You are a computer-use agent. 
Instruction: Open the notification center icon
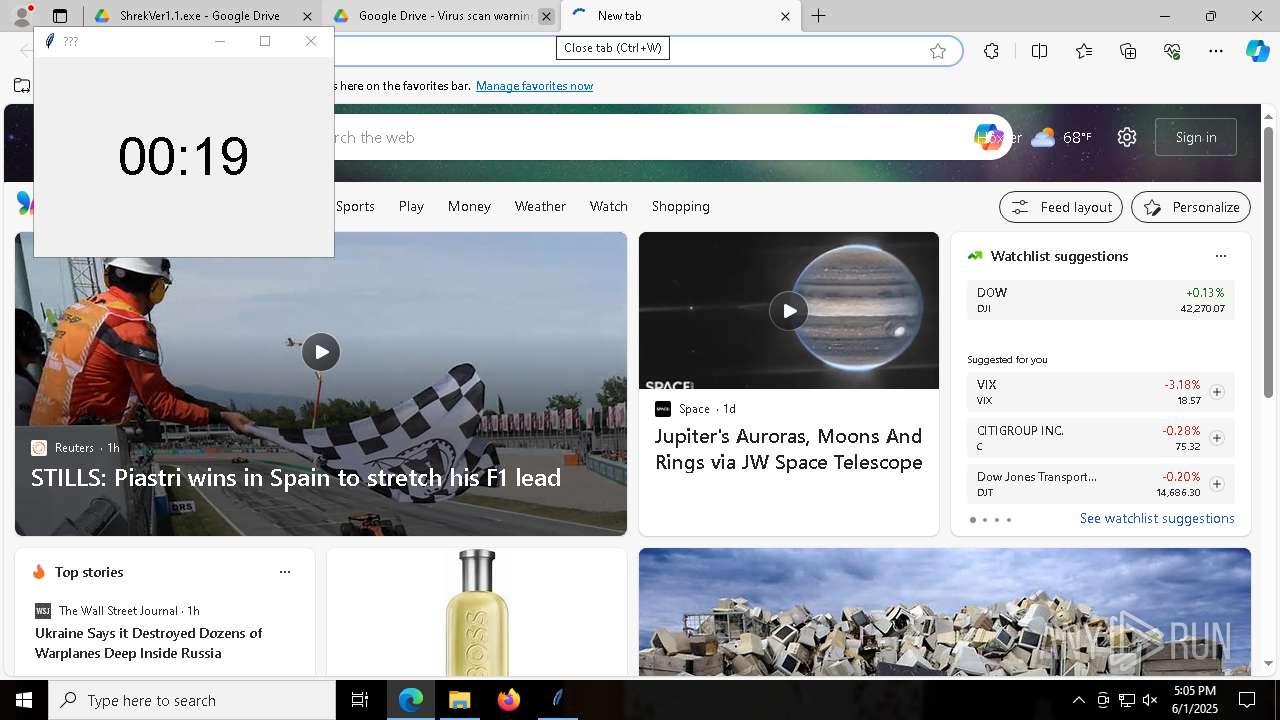click(x=1247, y=700)
